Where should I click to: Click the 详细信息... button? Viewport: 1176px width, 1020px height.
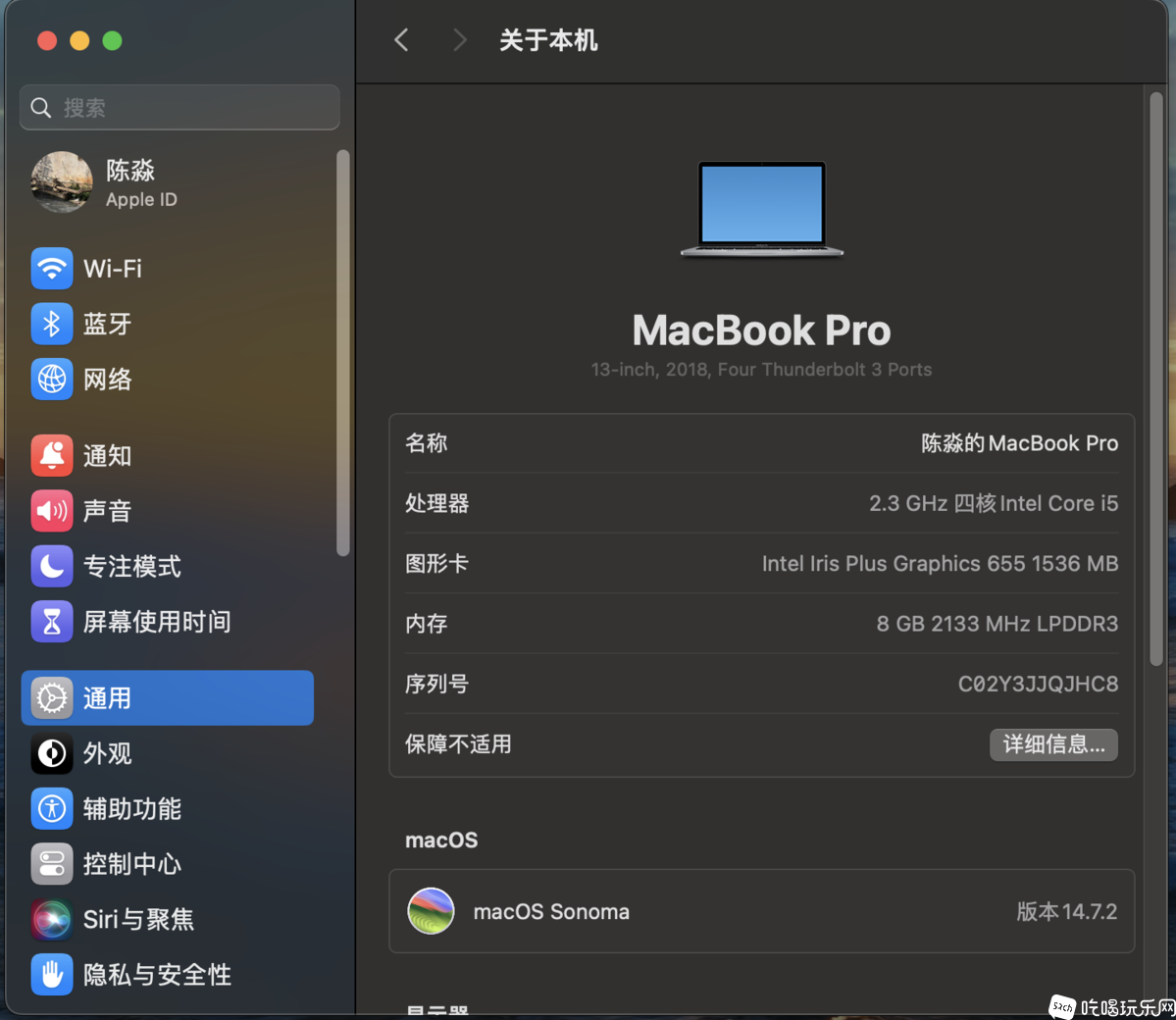(1053, 744)
